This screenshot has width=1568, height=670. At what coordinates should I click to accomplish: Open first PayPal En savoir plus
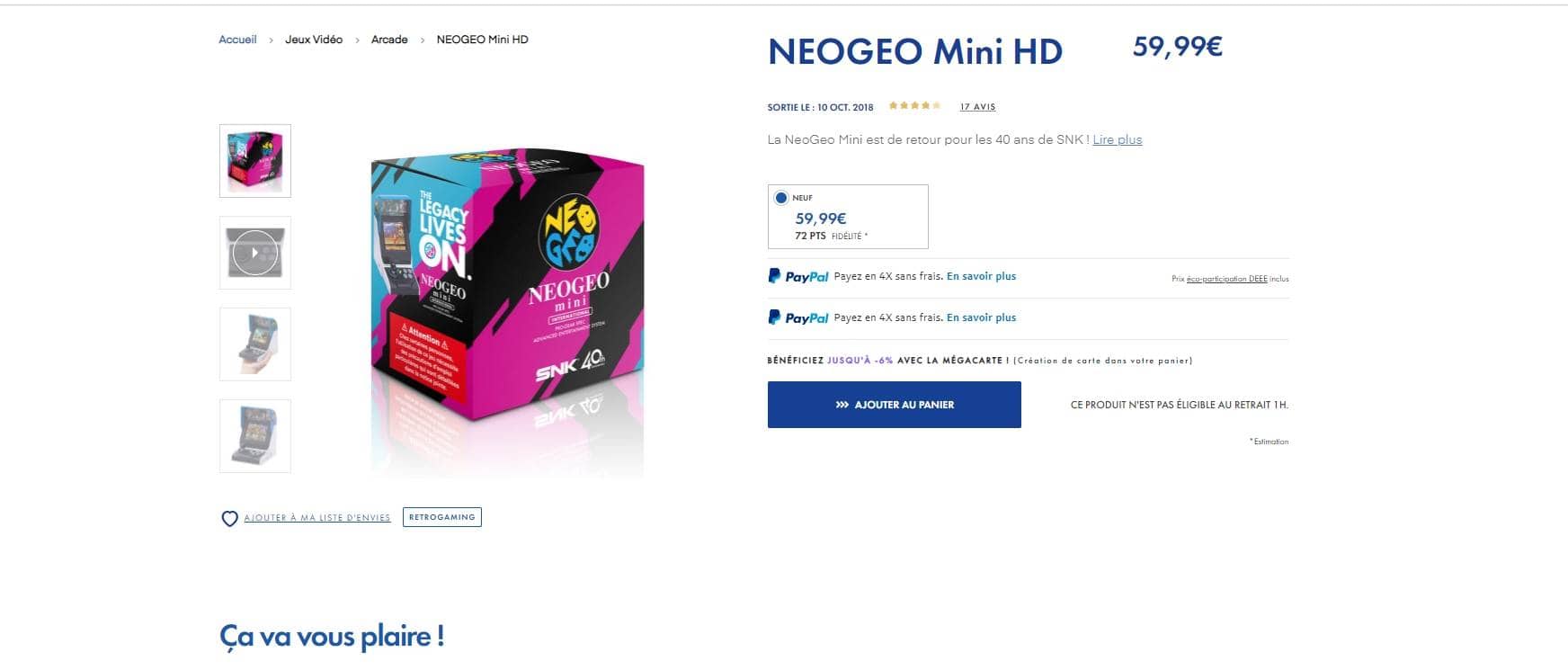click(x=981, y=276)
